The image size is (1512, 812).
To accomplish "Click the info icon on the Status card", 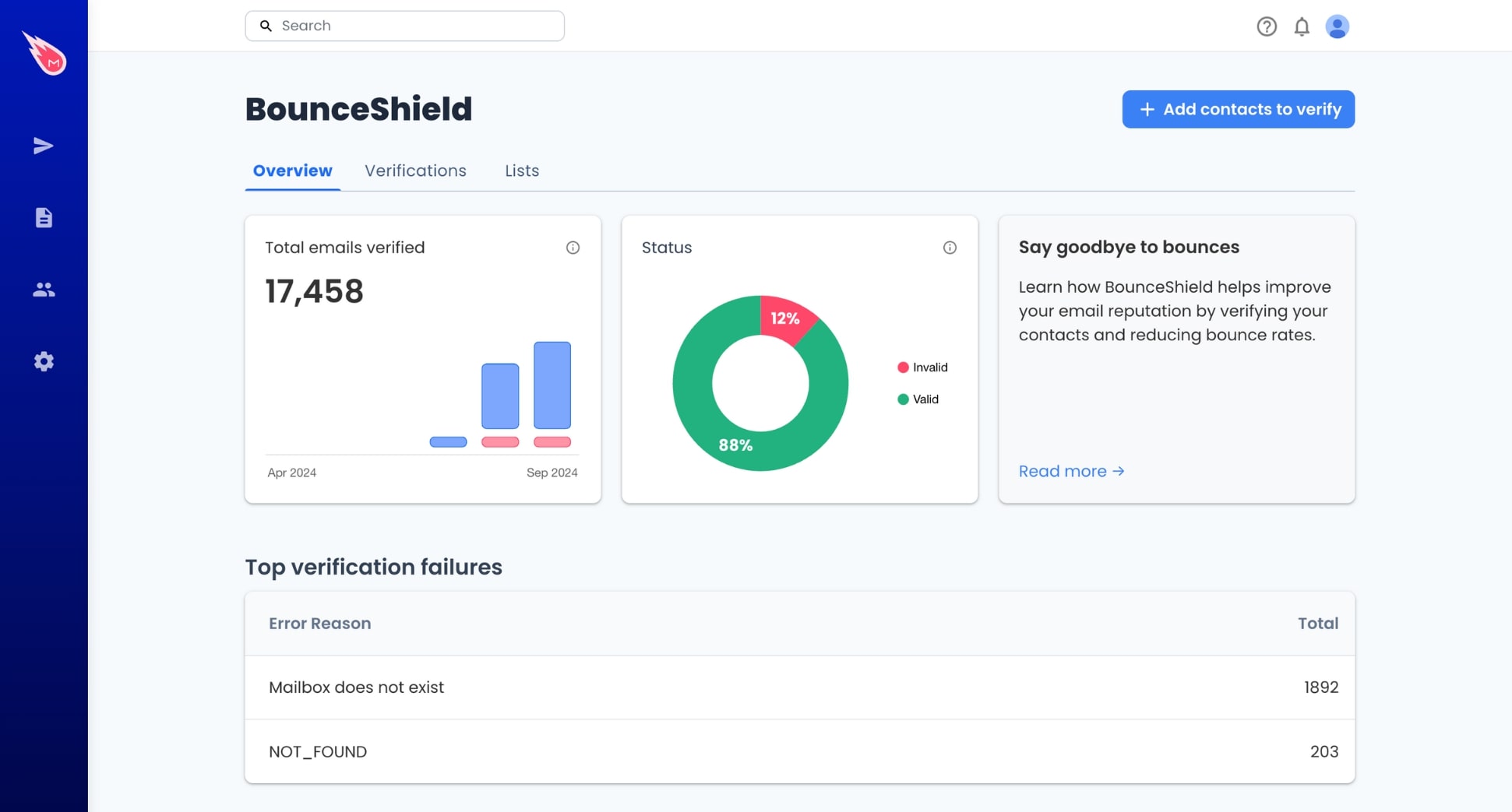I will [x=950, y=248].
